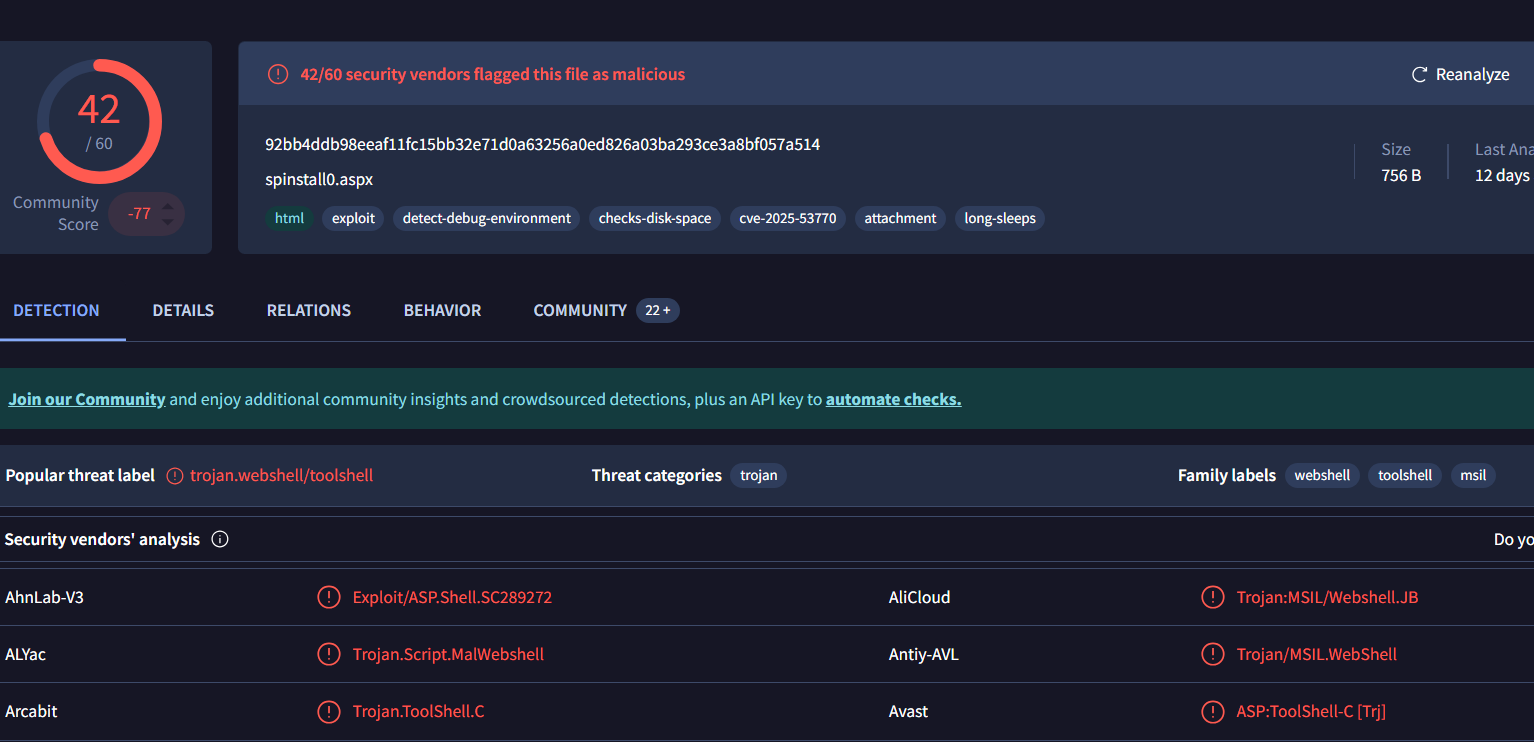The height and width of the screenshot is (742, 1534).
Task: Click Trojan/MSIL.WebShell detection name
Action: tap(1316, 655)
